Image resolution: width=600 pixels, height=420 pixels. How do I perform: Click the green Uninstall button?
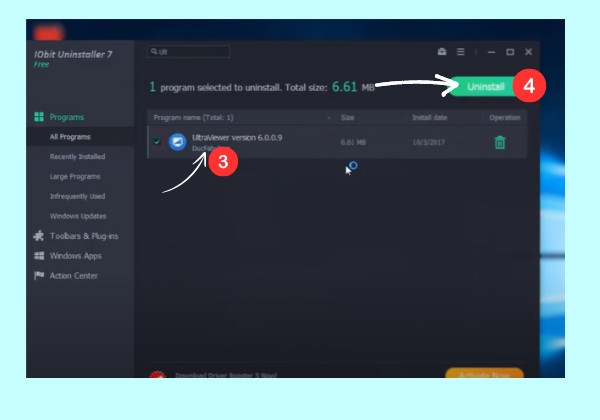[483, 87]
